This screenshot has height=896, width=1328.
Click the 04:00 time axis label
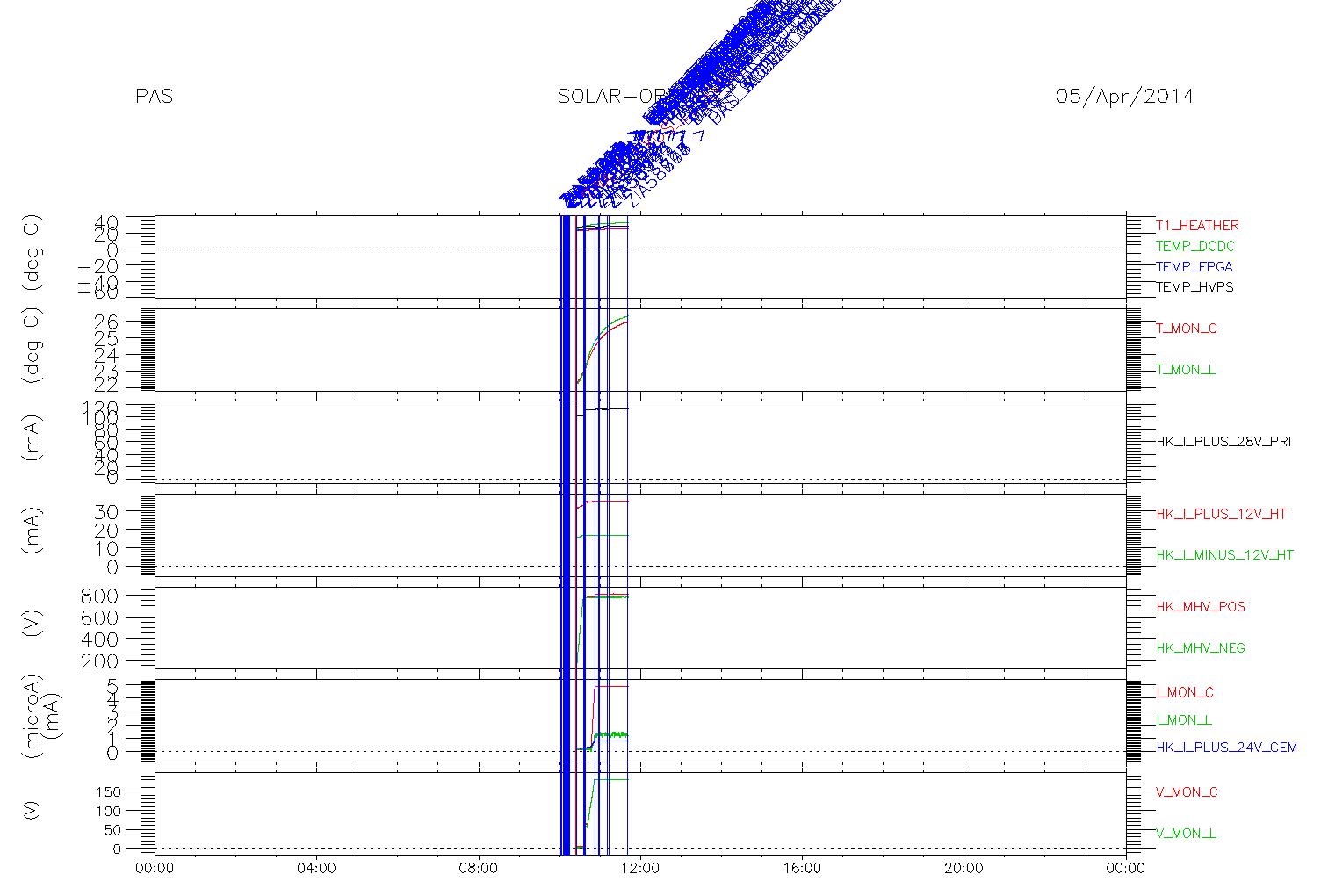click(316, 869)
